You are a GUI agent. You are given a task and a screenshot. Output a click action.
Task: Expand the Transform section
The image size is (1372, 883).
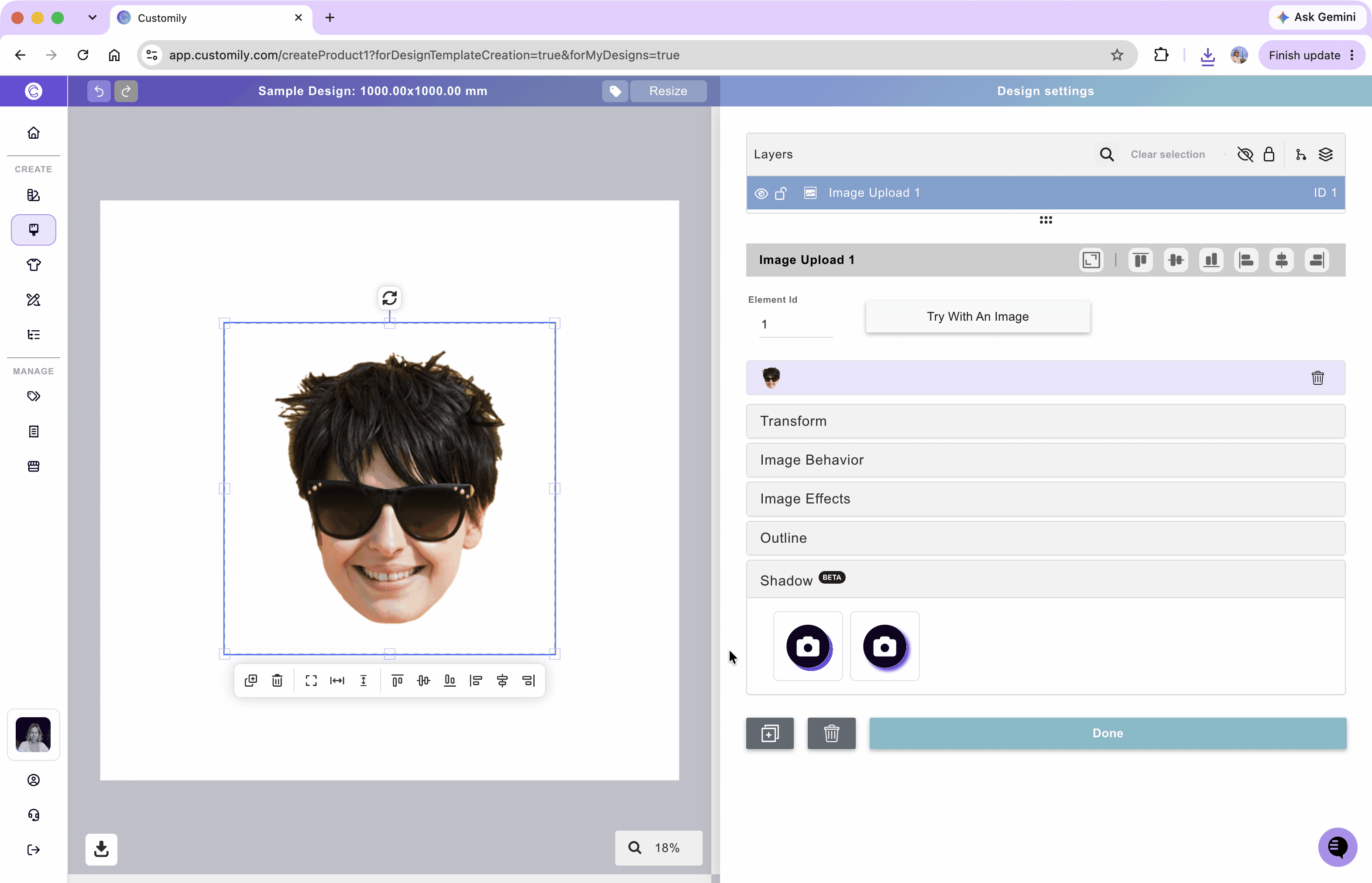[1045, 421]
